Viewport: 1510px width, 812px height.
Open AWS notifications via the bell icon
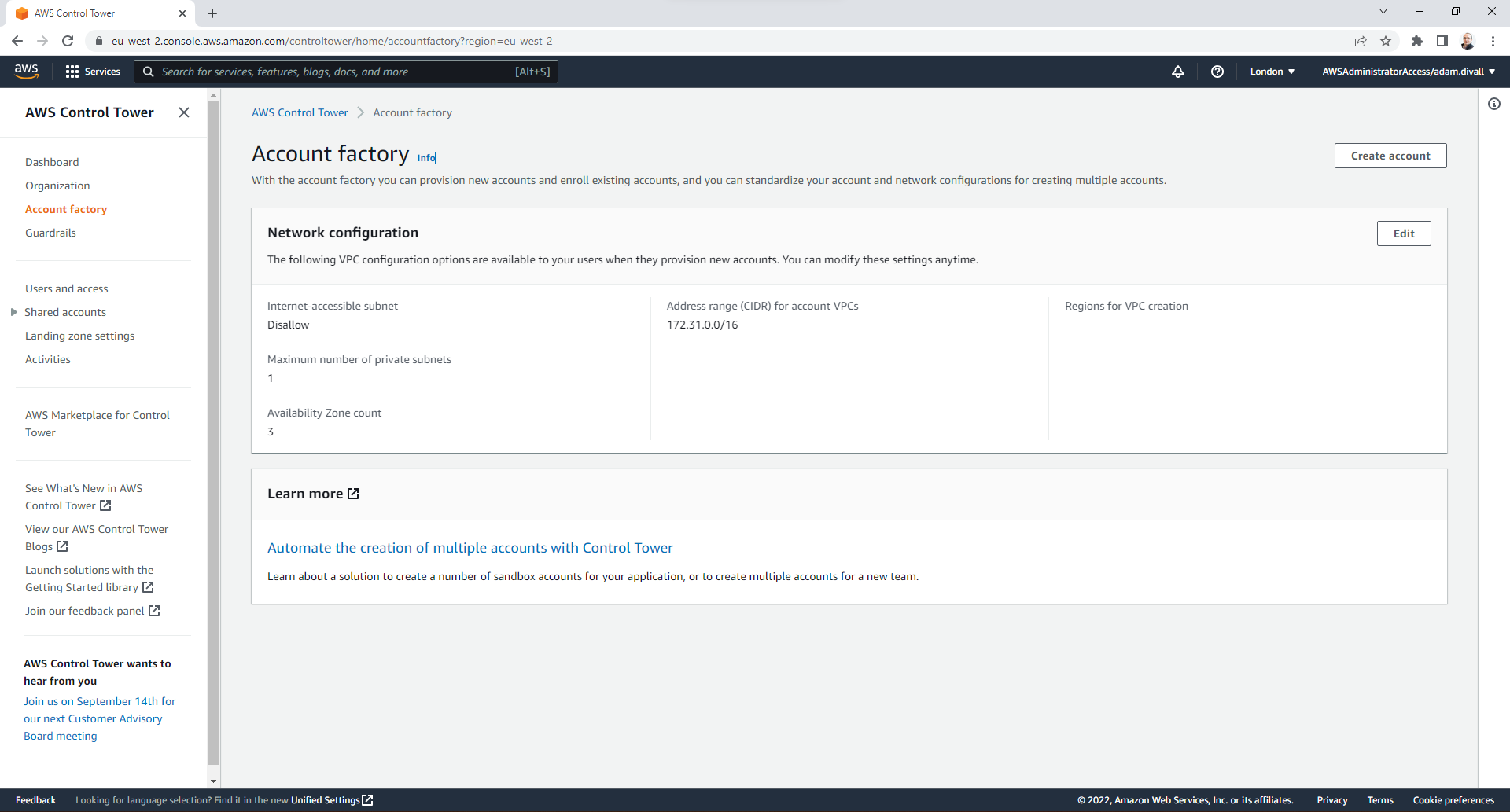point(1177,72)
